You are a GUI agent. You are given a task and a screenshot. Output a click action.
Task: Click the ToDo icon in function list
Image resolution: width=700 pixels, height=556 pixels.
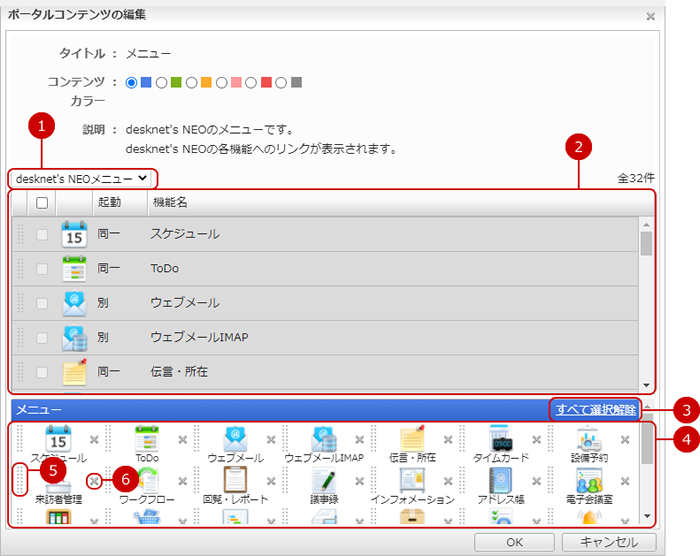coord(74,269)
